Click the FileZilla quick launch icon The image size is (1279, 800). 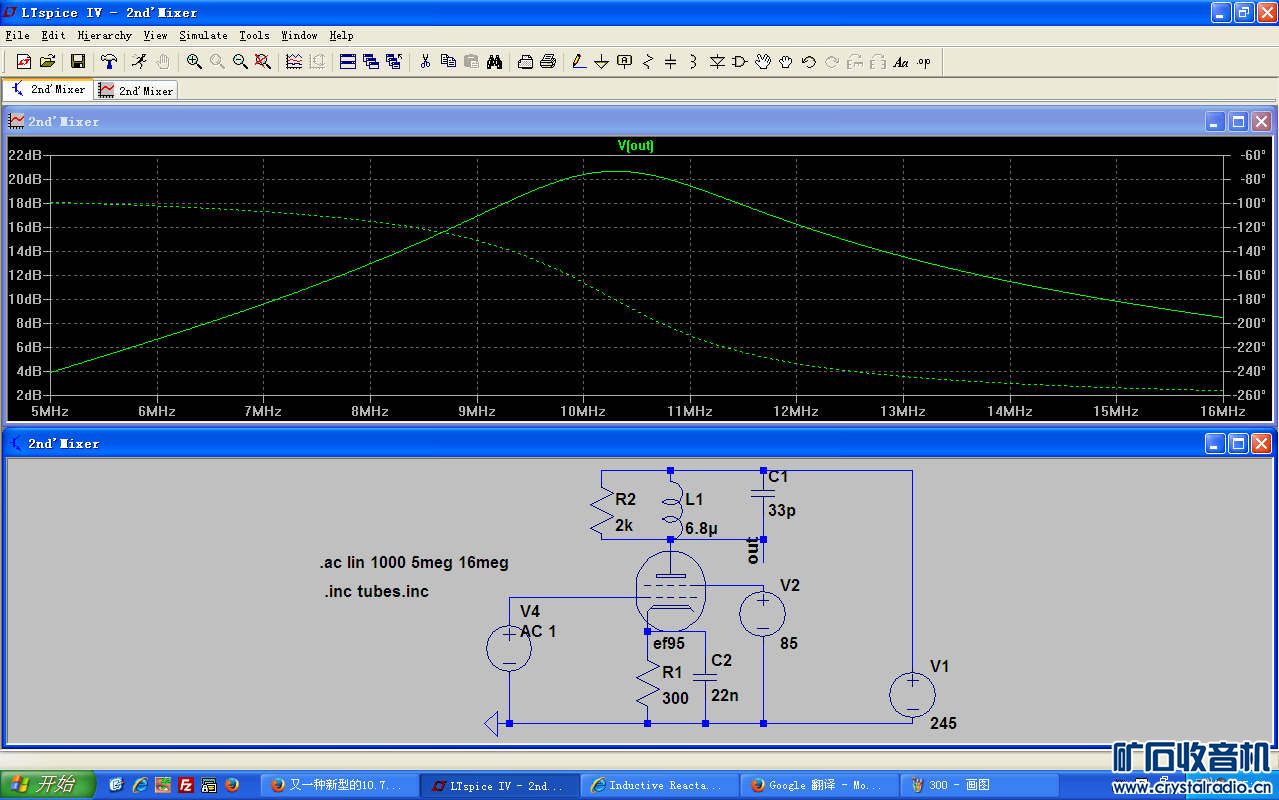185,785
